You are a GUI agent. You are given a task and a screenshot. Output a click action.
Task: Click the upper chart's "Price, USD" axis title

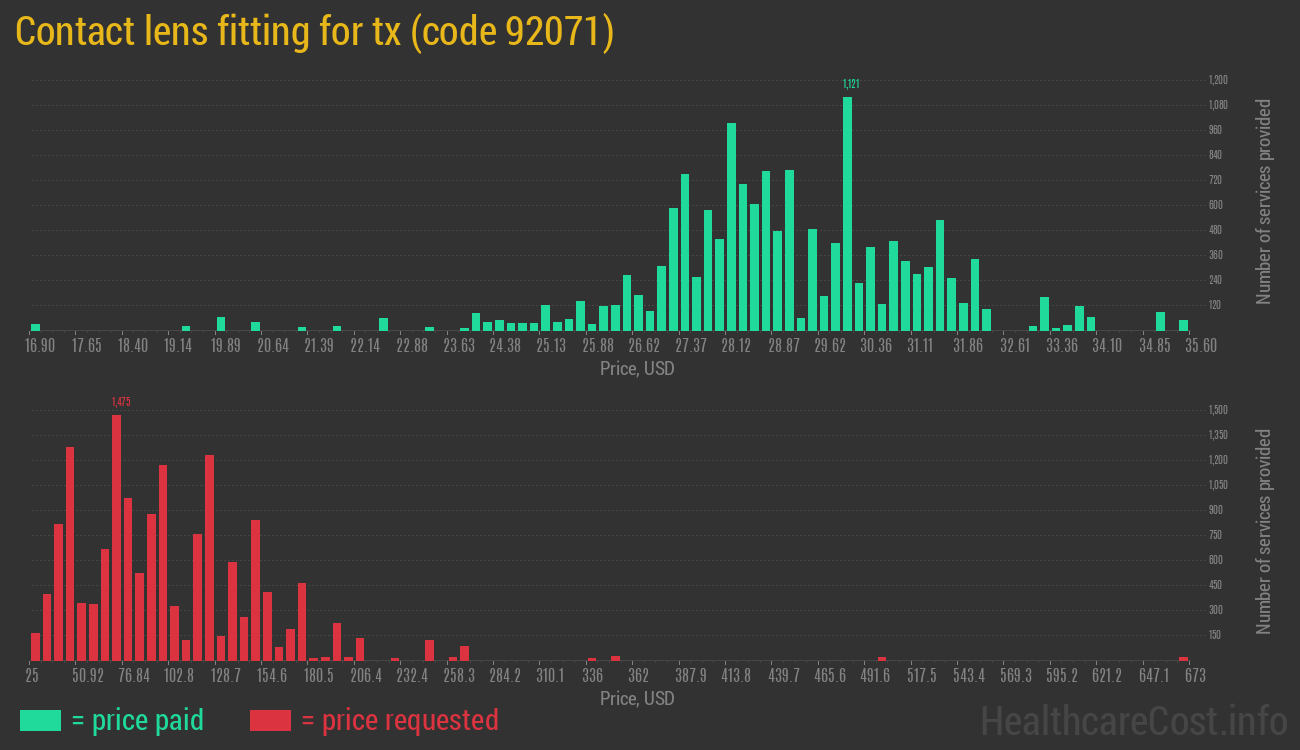click(637, 369)
